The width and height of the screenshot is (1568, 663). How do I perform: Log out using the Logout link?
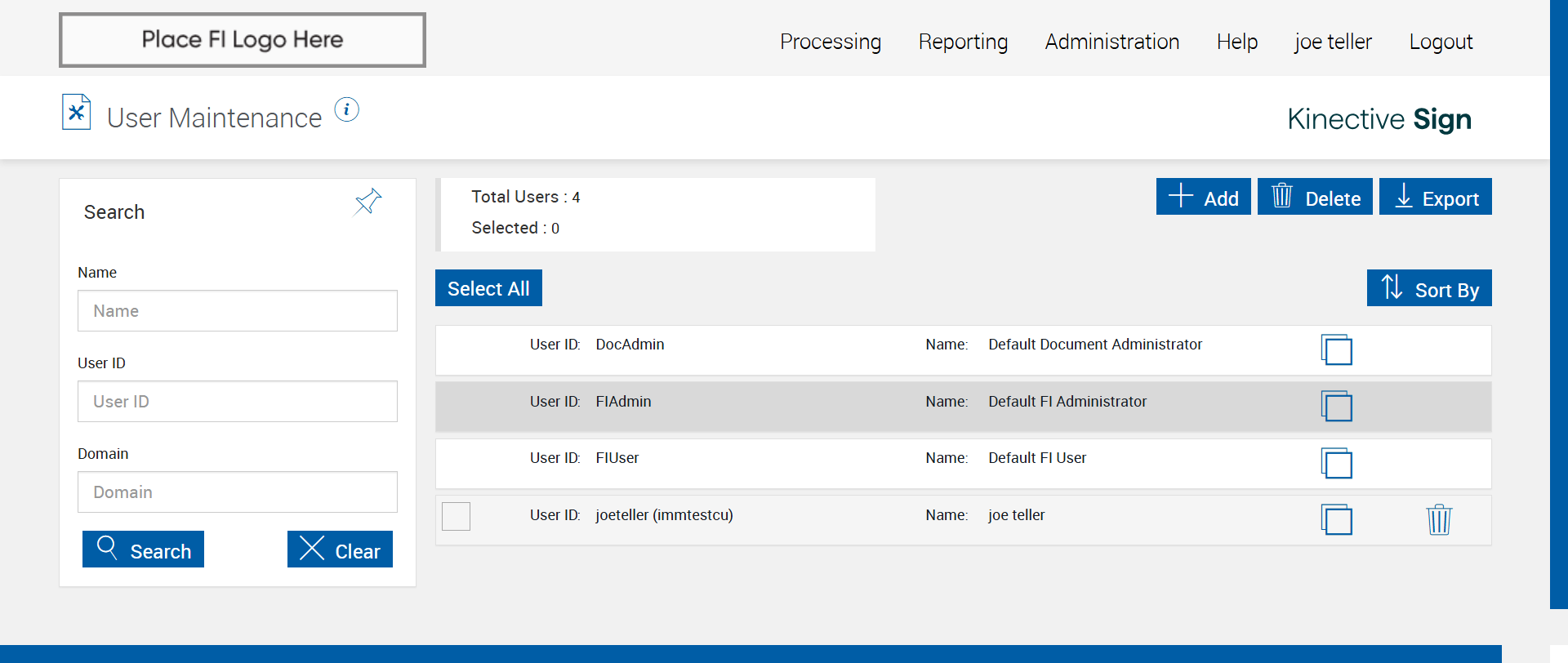(1440, 42)
